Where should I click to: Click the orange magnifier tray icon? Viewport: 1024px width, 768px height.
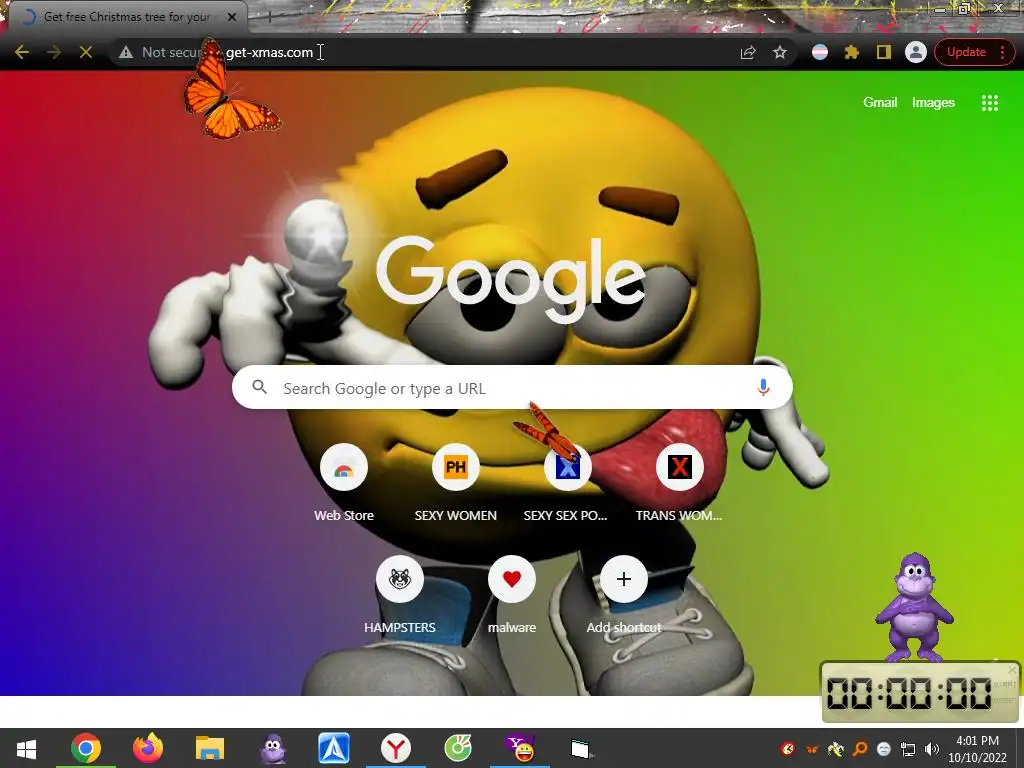[x=860, y=748]
